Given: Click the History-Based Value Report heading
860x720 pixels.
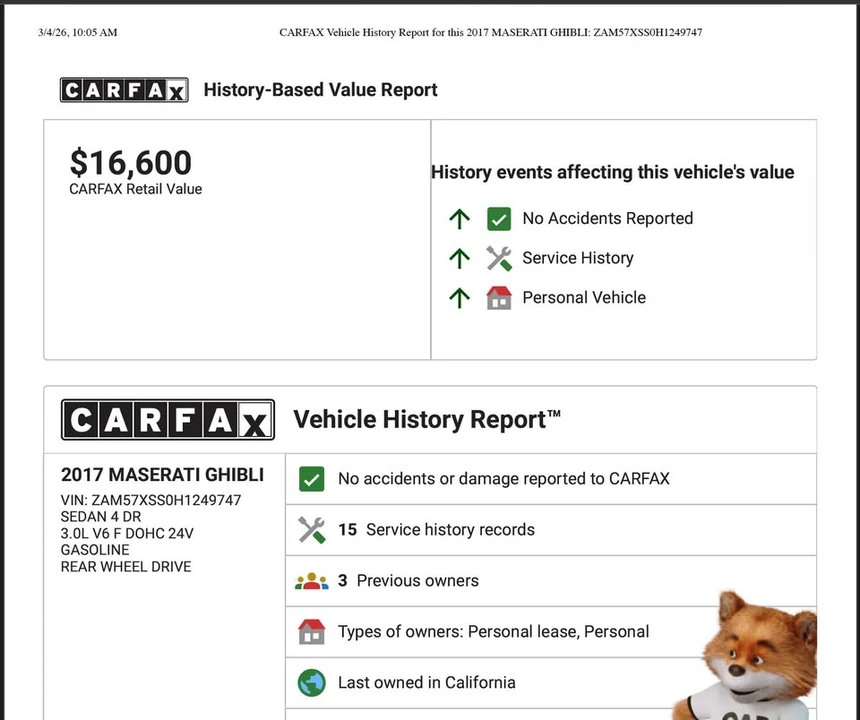Looking at the screenshot, I should [320, 90].
